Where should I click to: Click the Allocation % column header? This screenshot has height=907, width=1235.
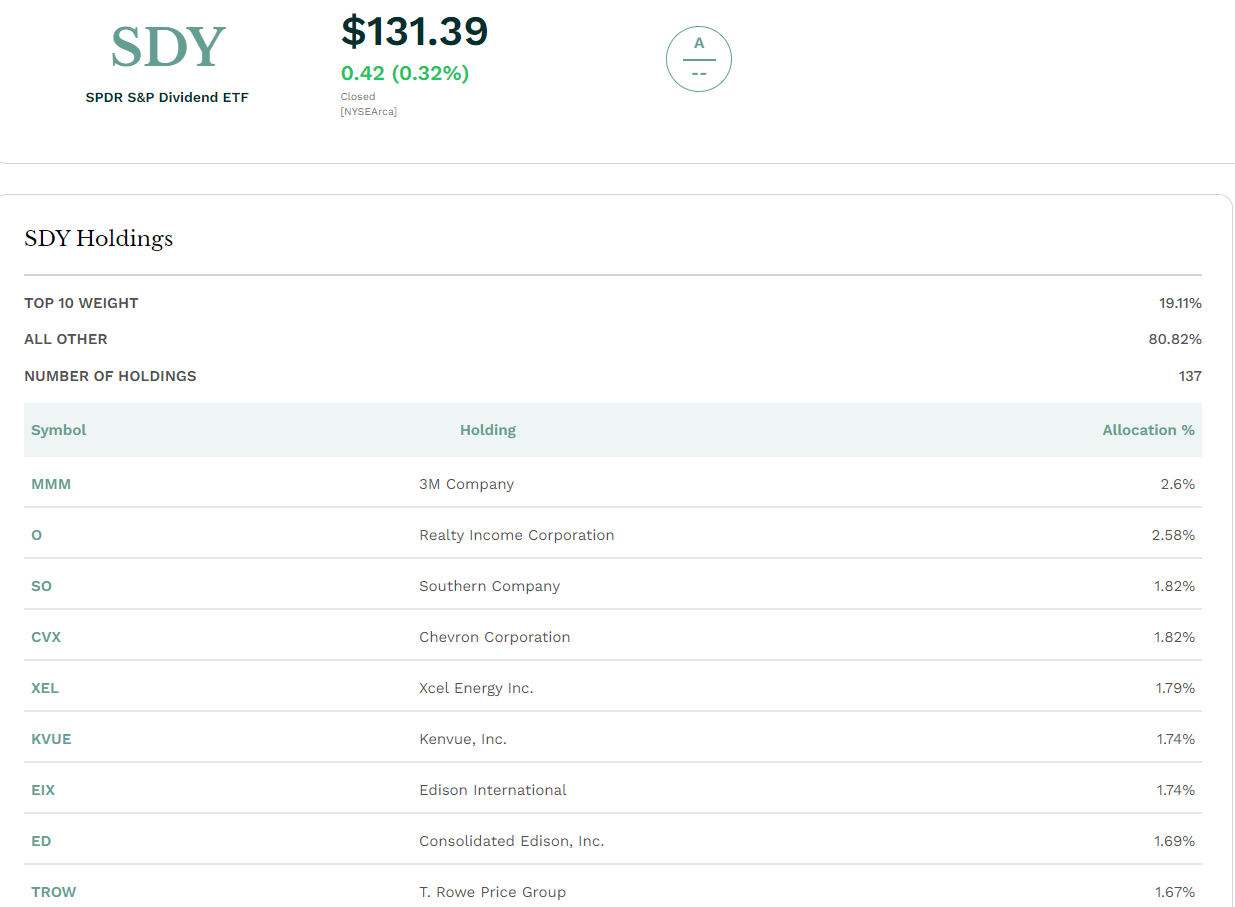tap(1149, 430)
